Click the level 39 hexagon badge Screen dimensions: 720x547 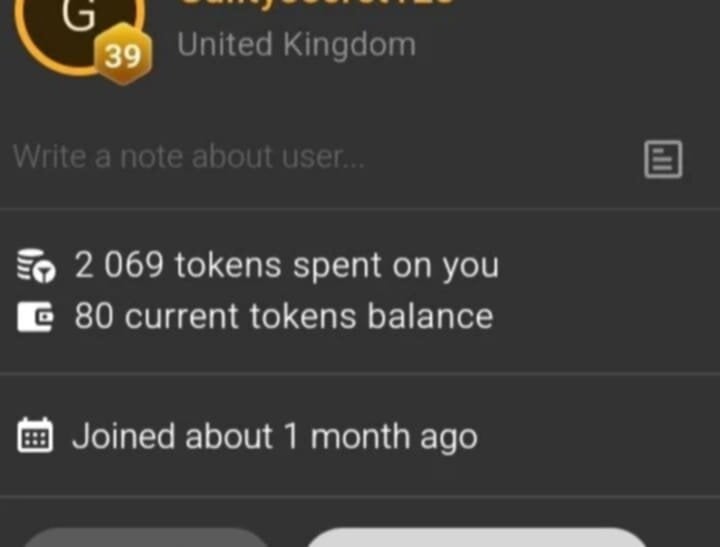pos(122,54)
